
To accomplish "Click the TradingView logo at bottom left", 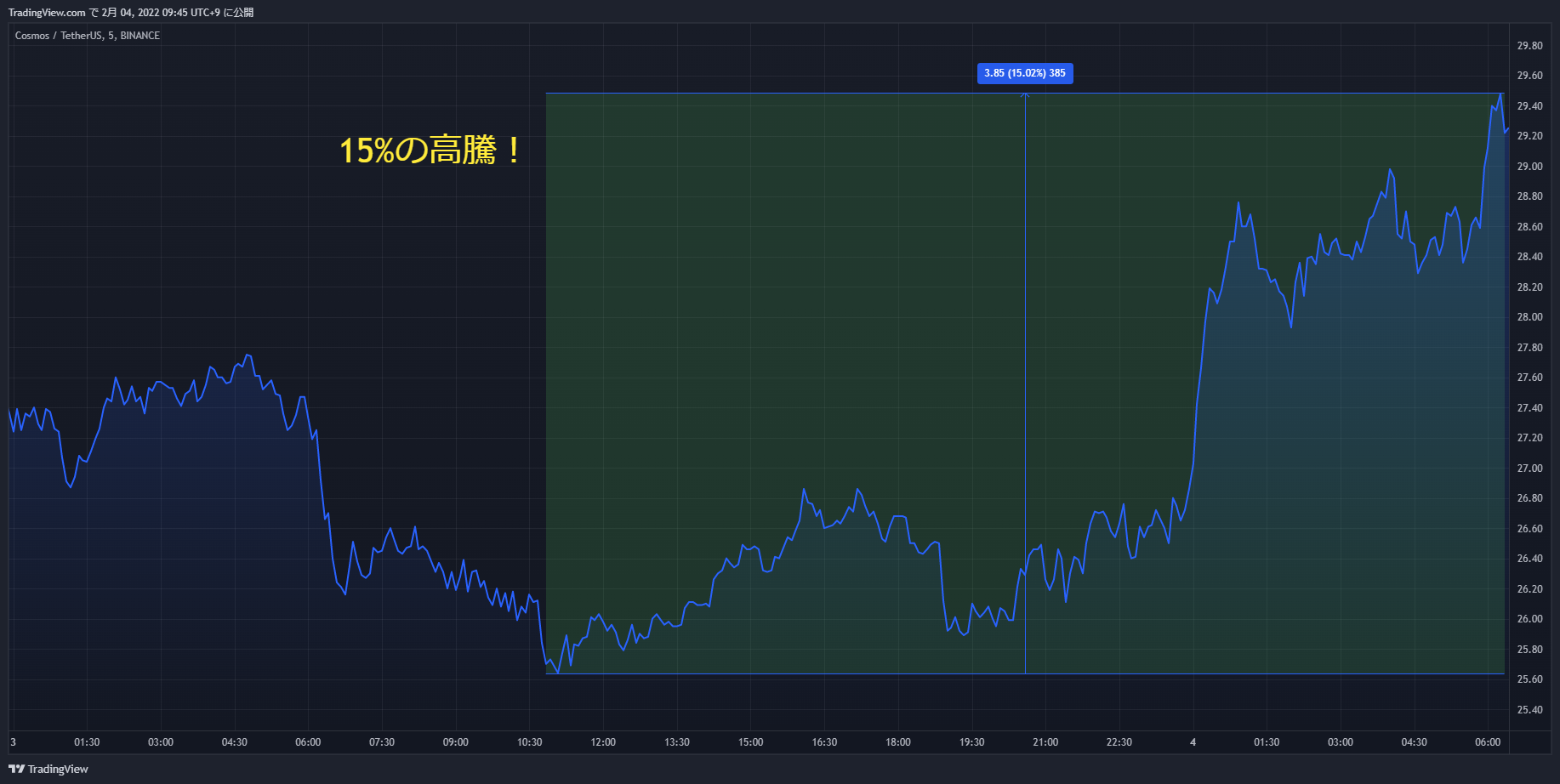I will pos(48,769).
